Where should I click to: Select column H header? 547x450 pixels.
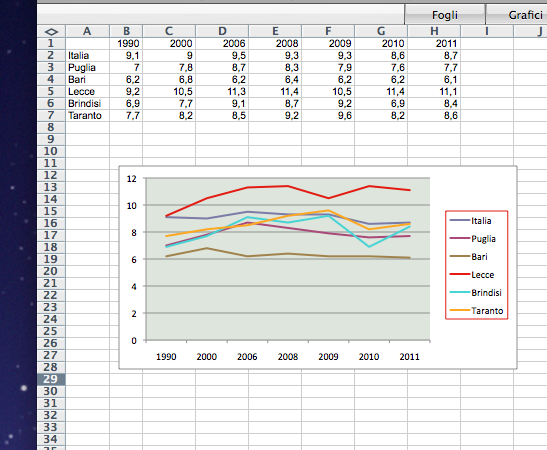434,31
